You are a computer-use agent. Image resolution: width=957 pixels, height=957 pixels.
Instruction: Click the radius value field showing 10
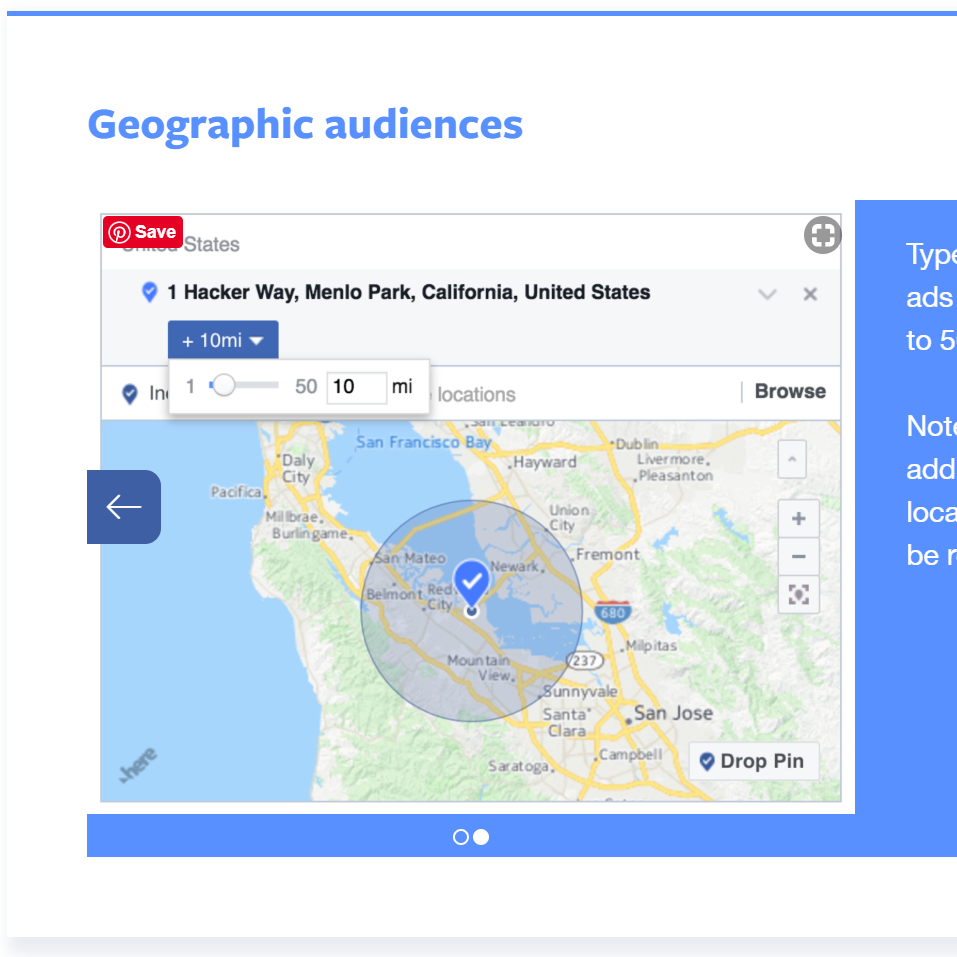pyautogui.click(x=356, y=387)
